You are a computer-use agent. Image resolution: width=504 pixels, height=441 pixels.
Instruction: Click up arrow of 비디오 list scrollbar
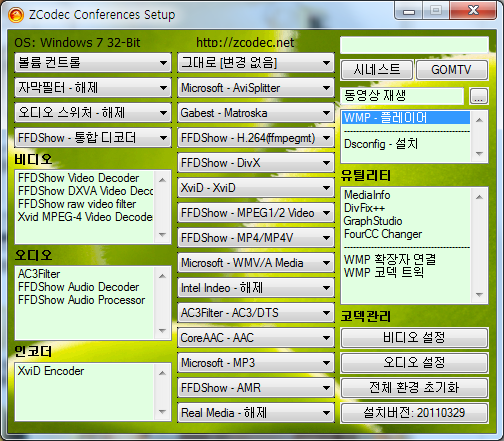[x=162, y=180]
